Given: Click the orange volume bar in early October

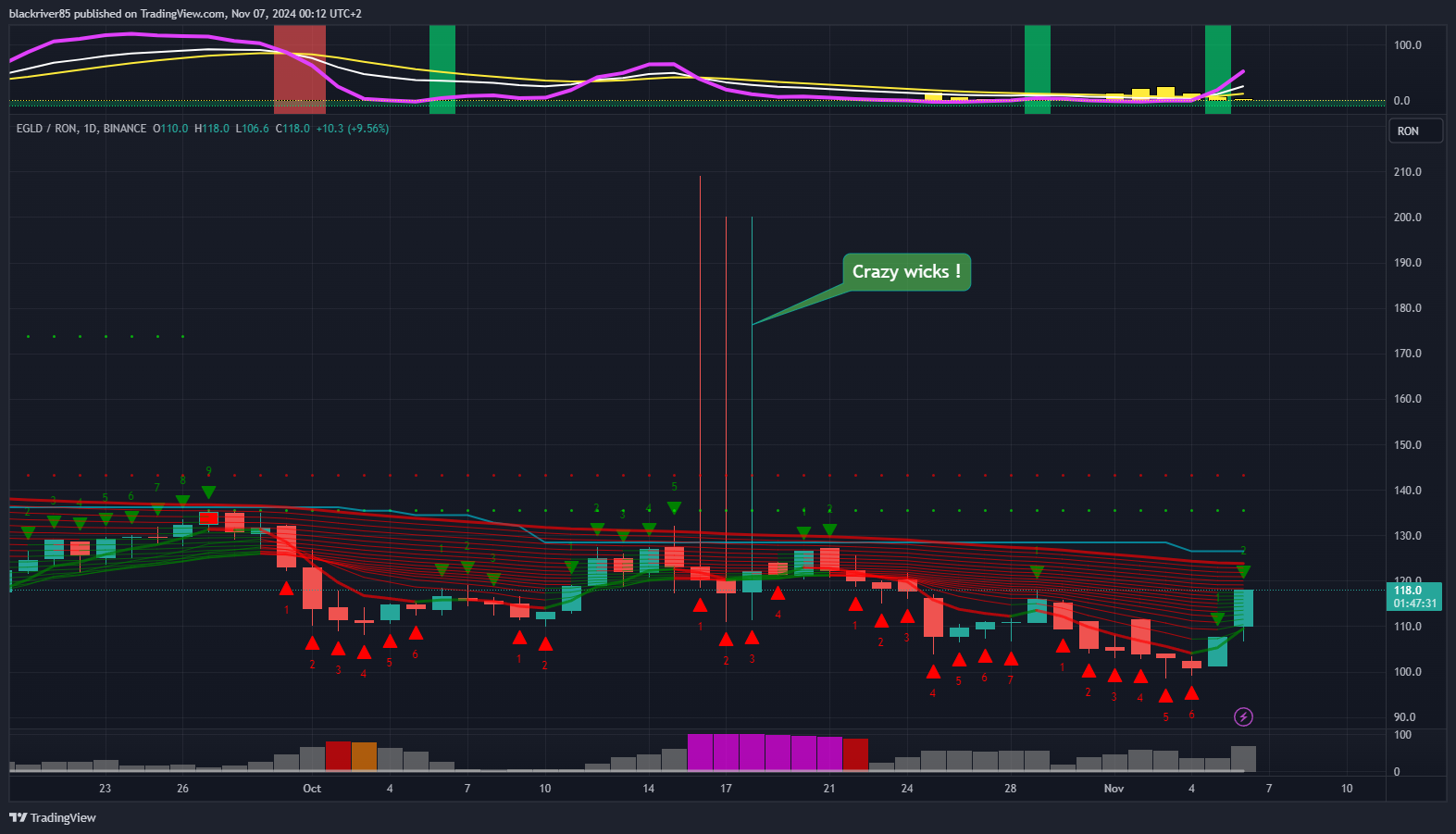Looking at the screenshot, I should tap(364, 756).
